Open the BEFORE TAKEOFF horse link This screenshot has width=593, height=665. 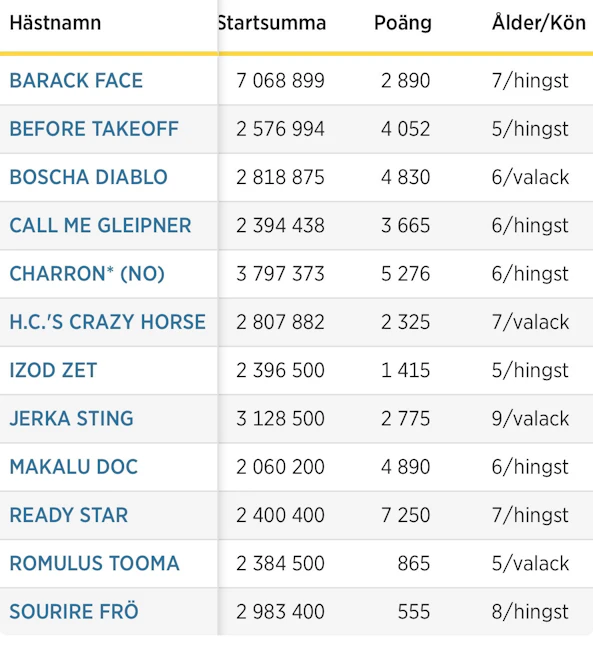[94, 129]
